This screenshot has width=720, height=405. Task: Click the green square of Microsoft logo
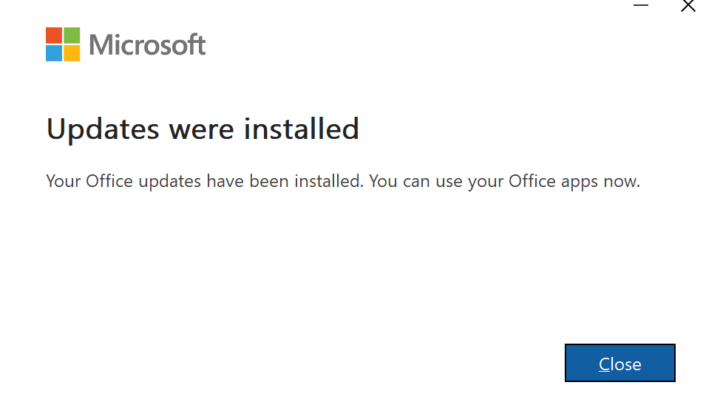[72, 35]
